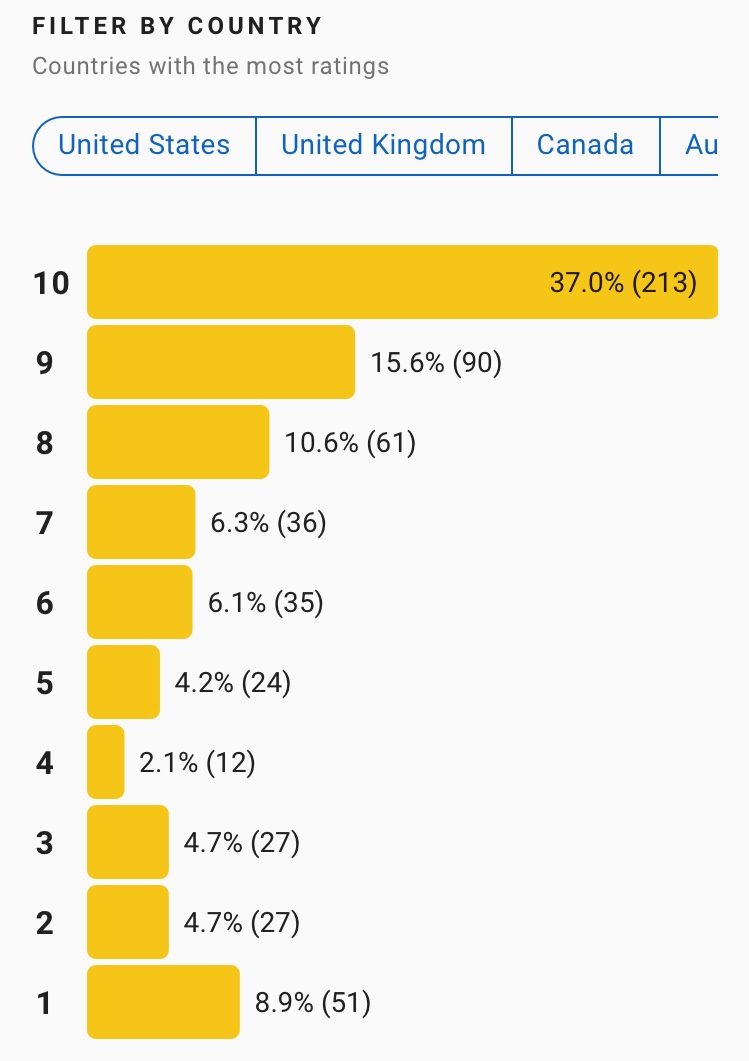Select the rating 1 yellow bar

(x=163, y=1002)
